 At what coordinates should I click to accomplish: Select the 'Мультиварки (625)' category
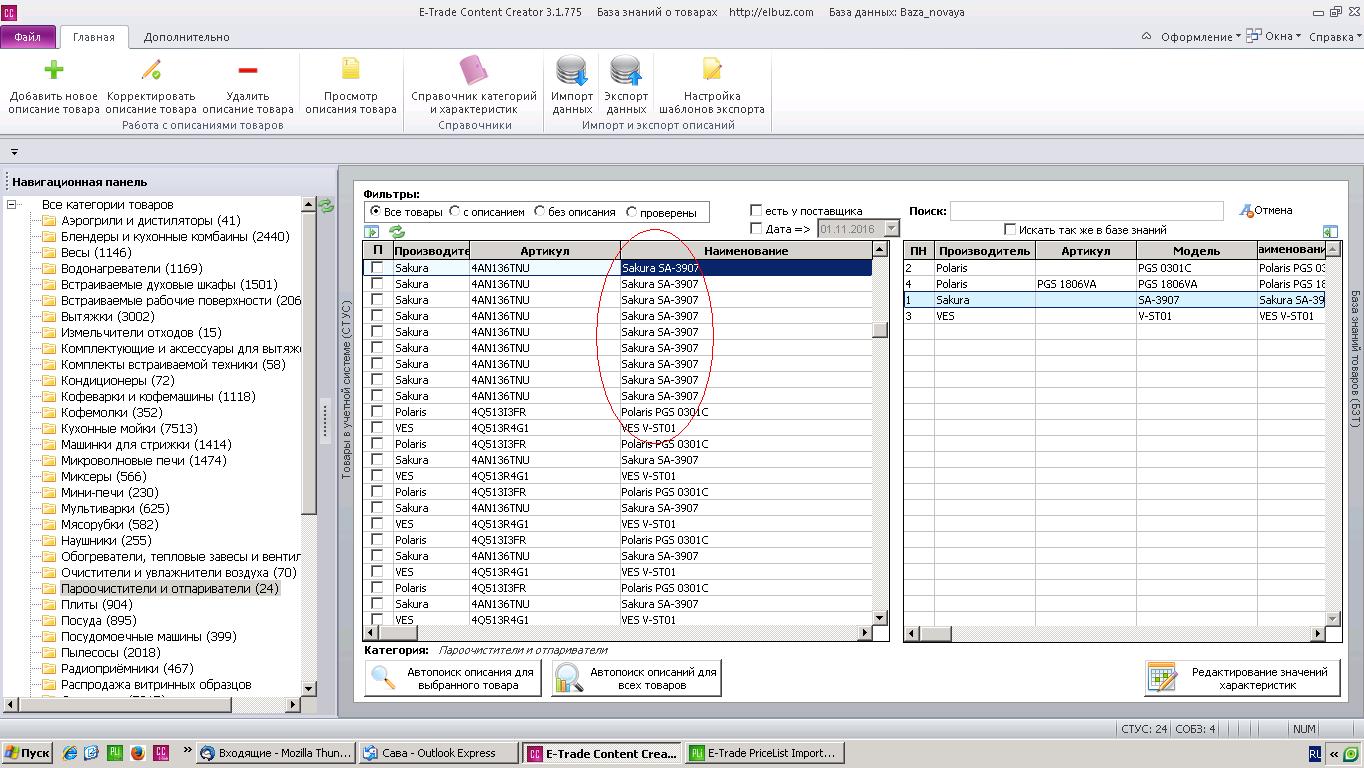click(115, 508)
